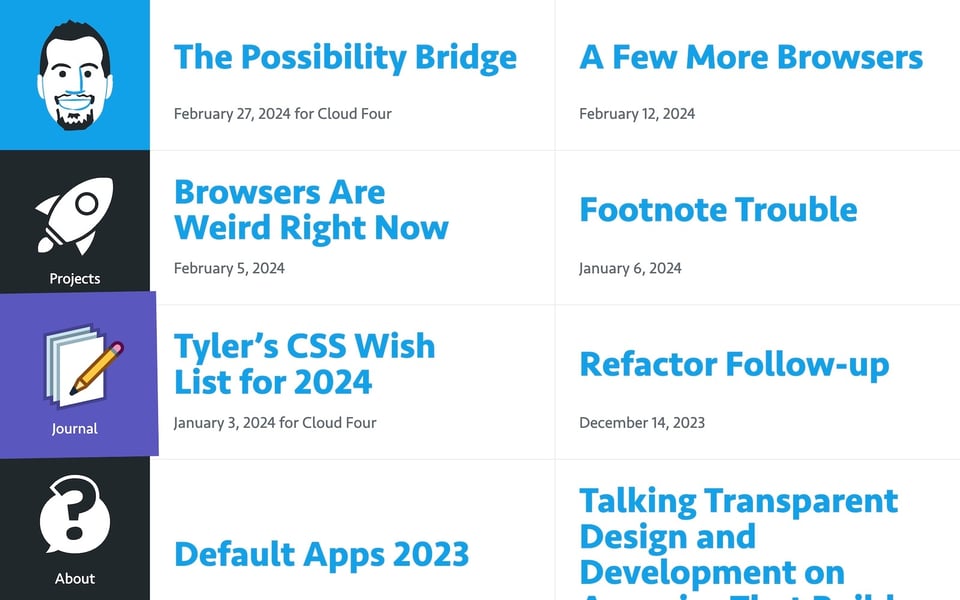Click the "January 6, 2024" date under Footnote Trouble
The width and height of the screenshot is (960, 600).
630,268
